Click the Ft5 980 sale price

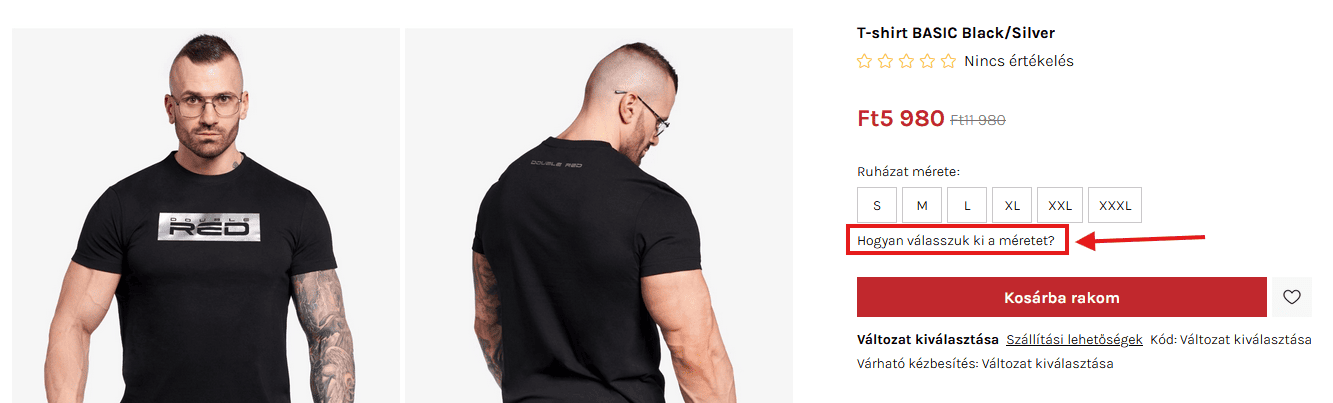[901, 118]
